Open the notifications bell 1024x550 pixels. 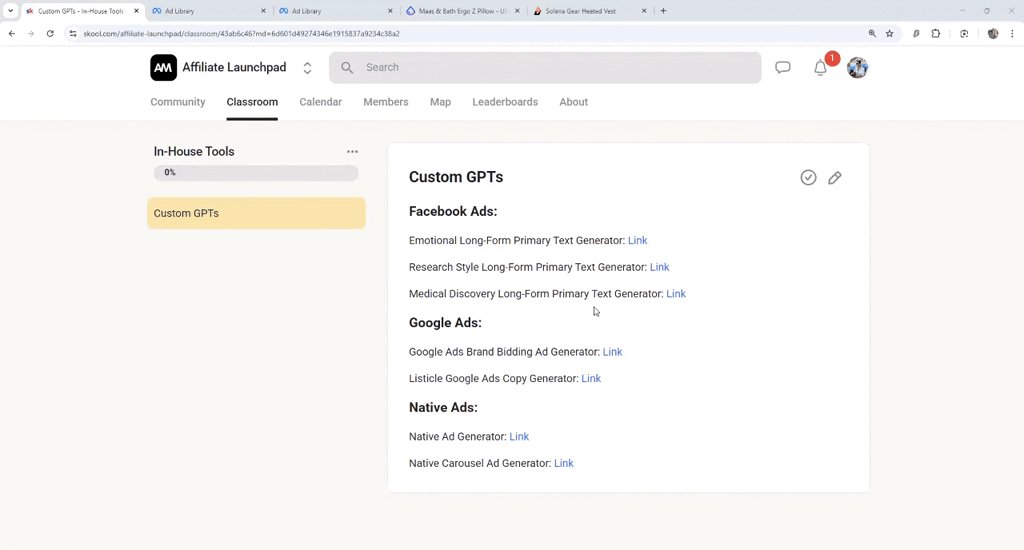click(x=820, y=67)
